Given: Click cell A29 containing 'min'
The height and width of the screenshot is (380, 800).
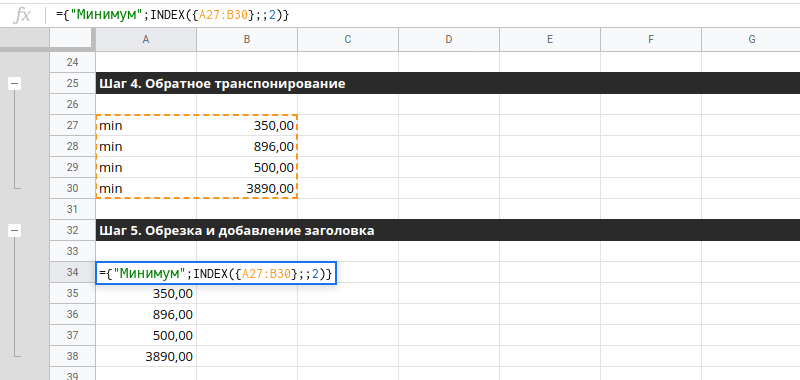Looking at the screenshot, I should [146, 167].
